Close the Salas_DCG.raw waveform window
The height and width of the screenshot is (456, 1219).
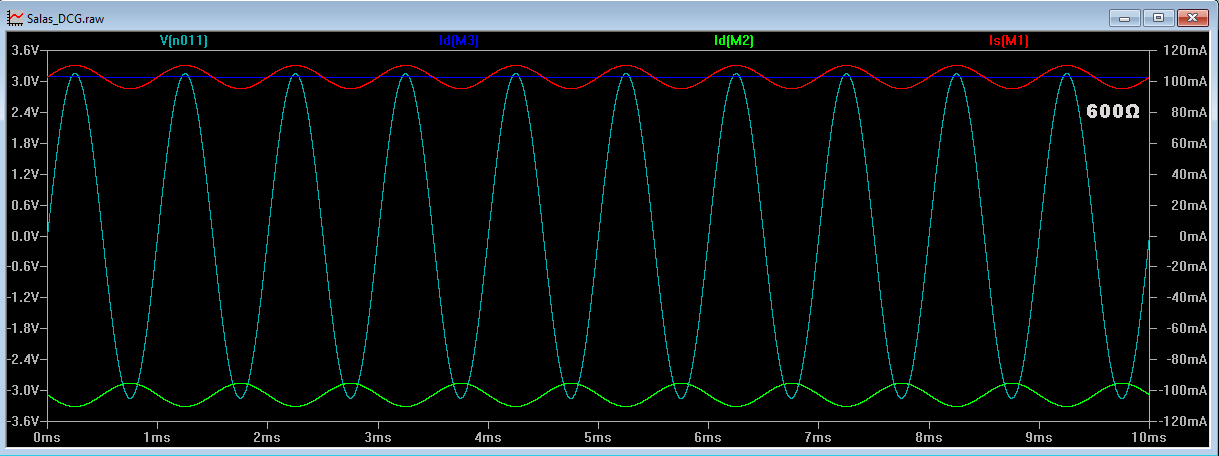pos(1191,17)
